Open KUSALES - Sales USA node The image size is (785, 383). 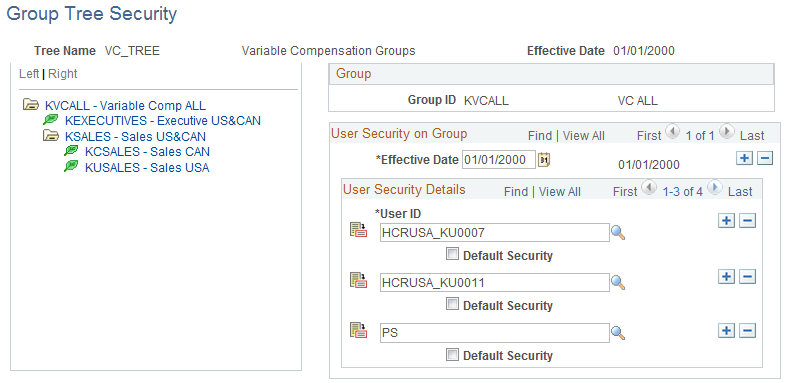click(147, 167)
